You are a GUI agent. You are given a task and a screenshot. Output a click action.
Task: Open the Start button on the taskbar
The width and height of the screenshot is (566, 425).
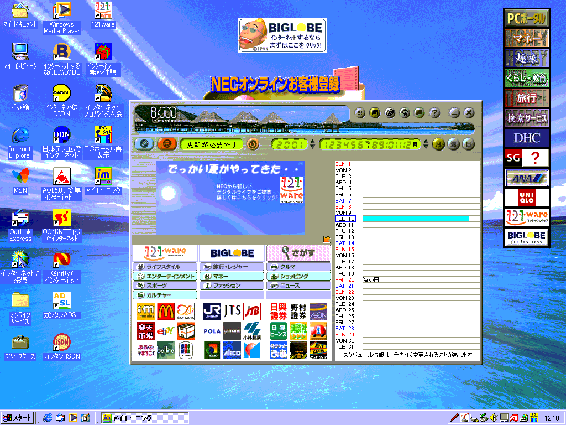tap(17, 418)
